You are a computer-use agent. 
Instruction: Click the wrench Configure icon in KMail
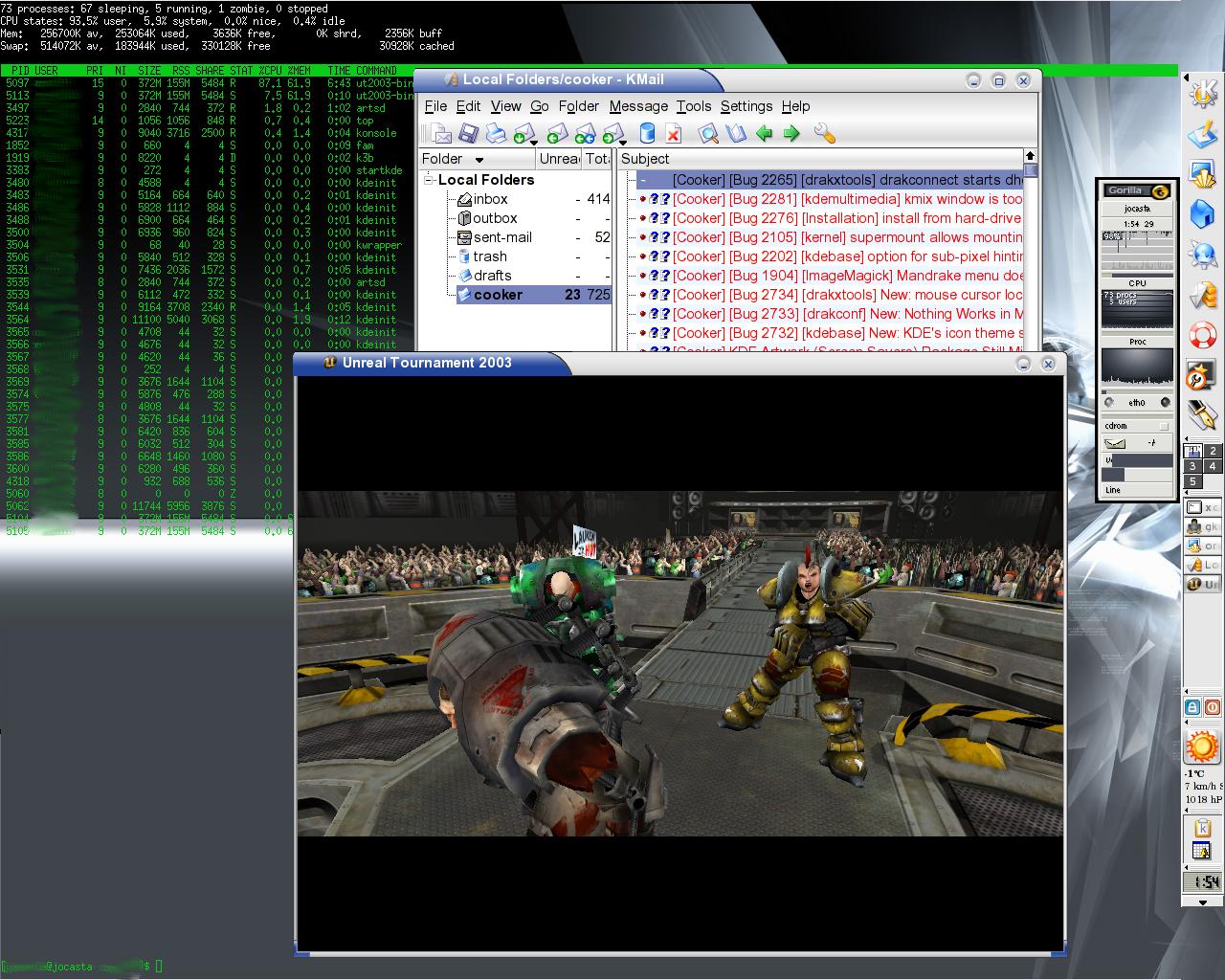(x=825, y=133)
